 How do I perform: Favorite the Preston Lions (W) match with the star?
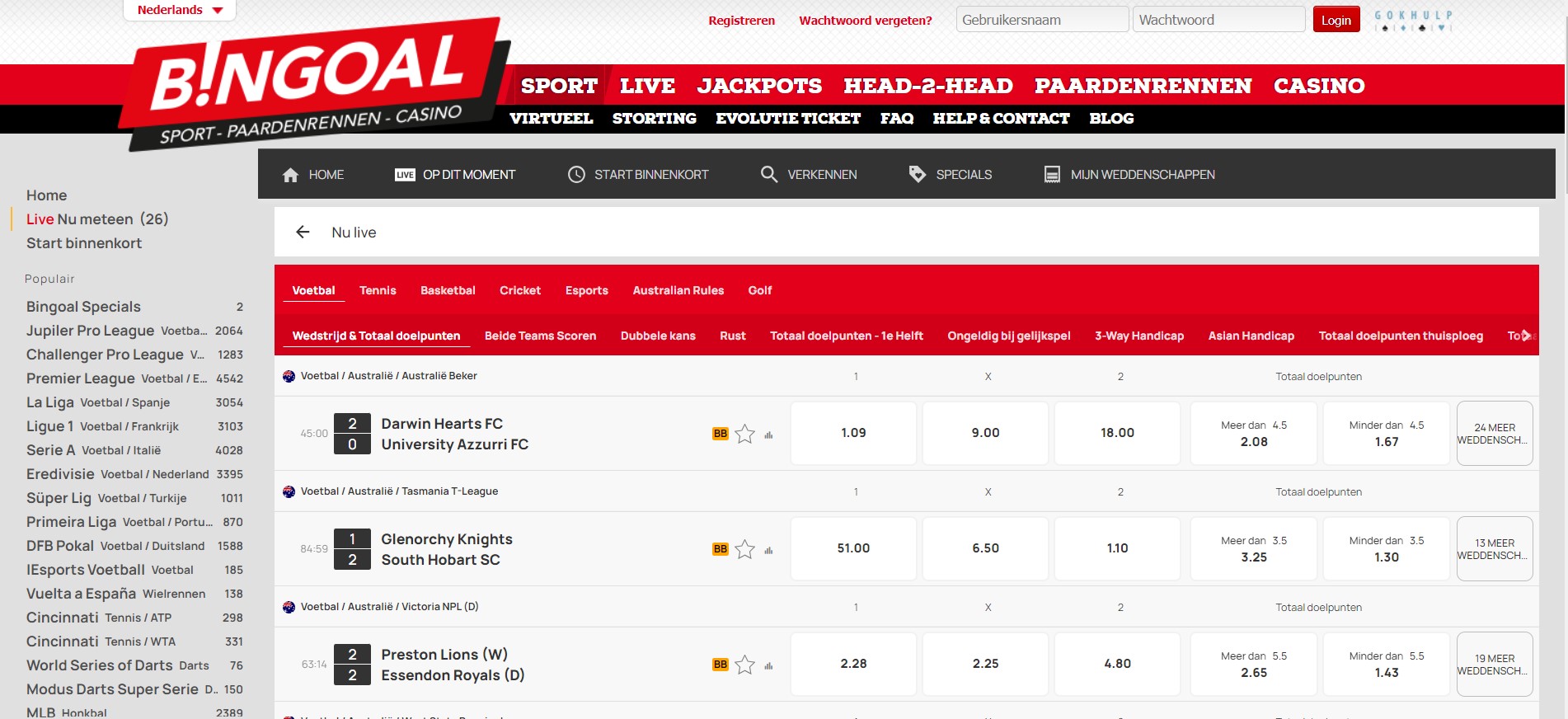(744, 665)
